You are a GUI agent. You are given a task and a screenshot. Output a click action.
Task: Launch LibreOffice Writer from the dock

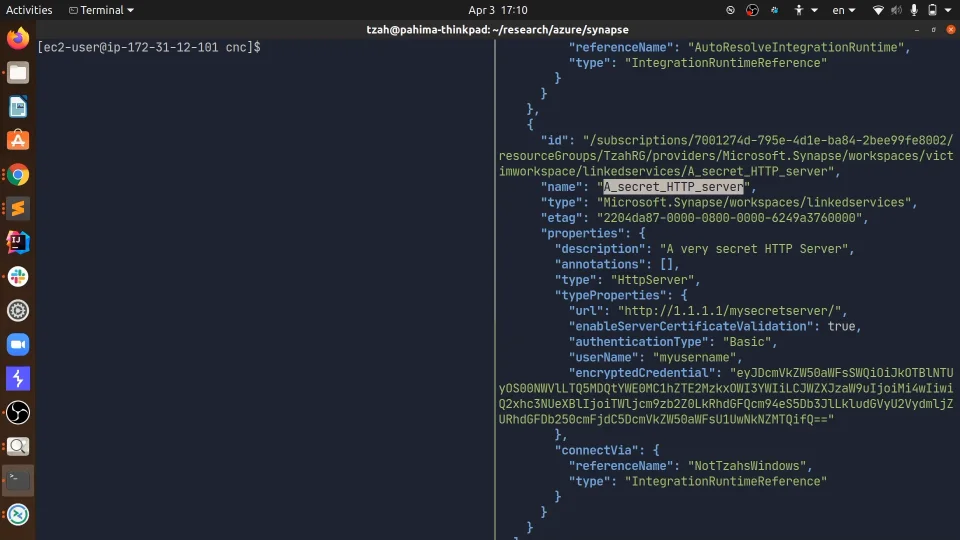[18, 107]
